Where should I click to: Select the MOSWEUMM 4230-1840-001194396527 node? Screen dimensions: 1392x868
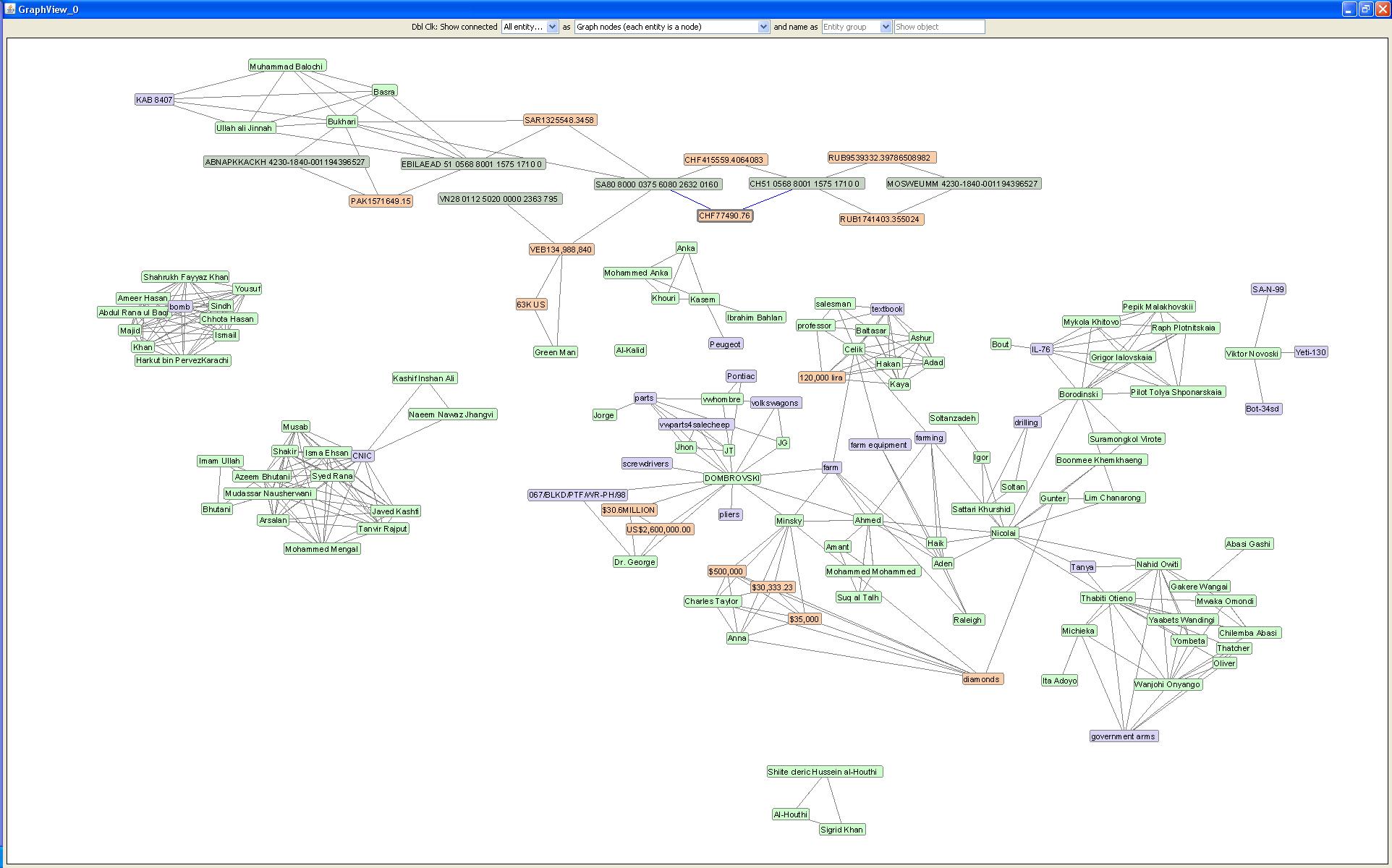click(963, 184)
